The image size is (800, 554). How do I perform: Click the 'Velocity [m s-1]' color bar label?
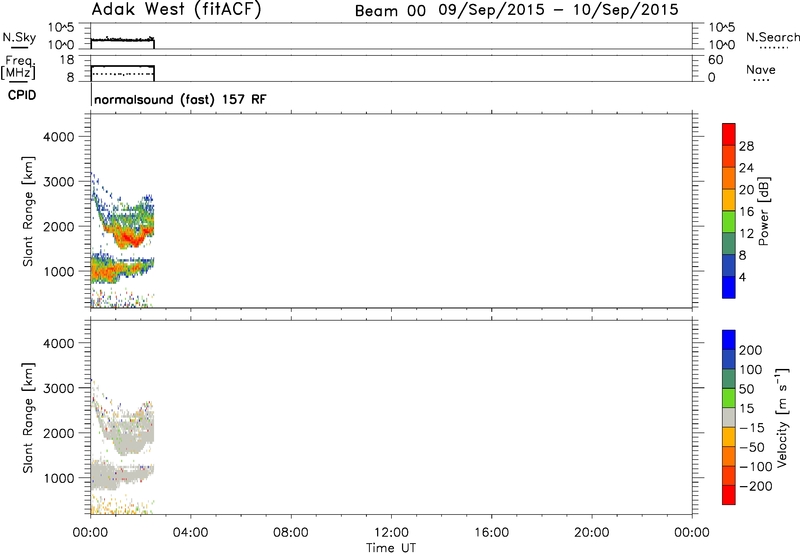(781, 417)
